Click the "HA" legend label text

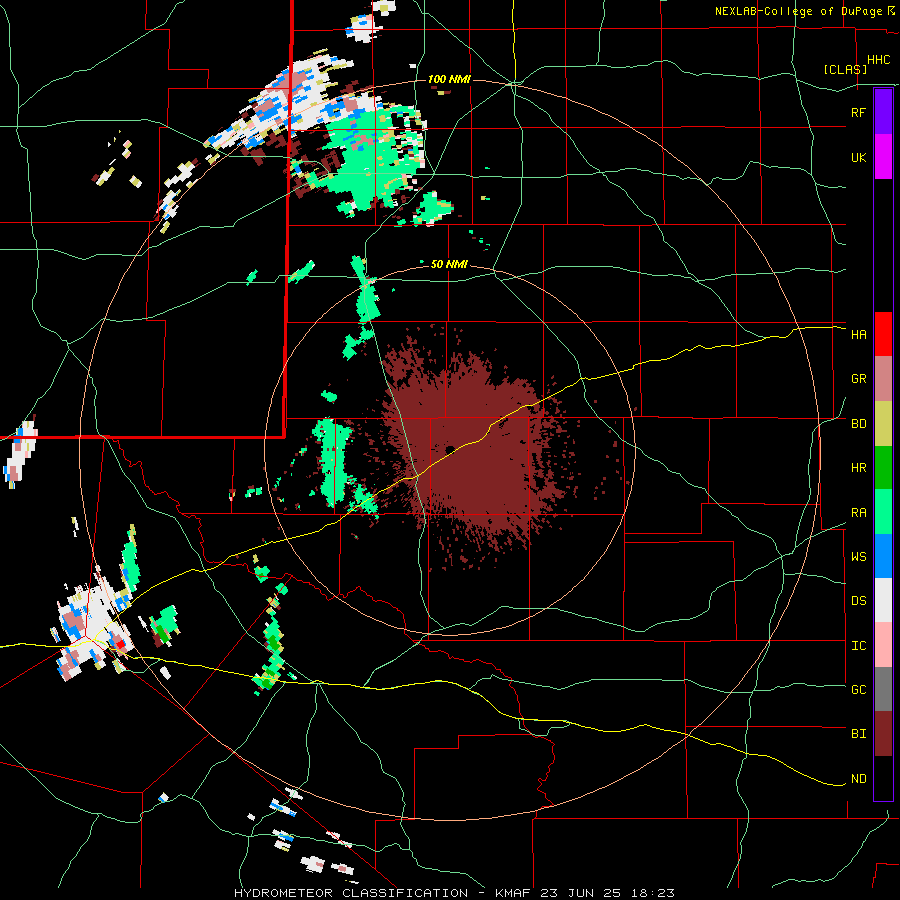pyautogui.click(x=859, y=335)
